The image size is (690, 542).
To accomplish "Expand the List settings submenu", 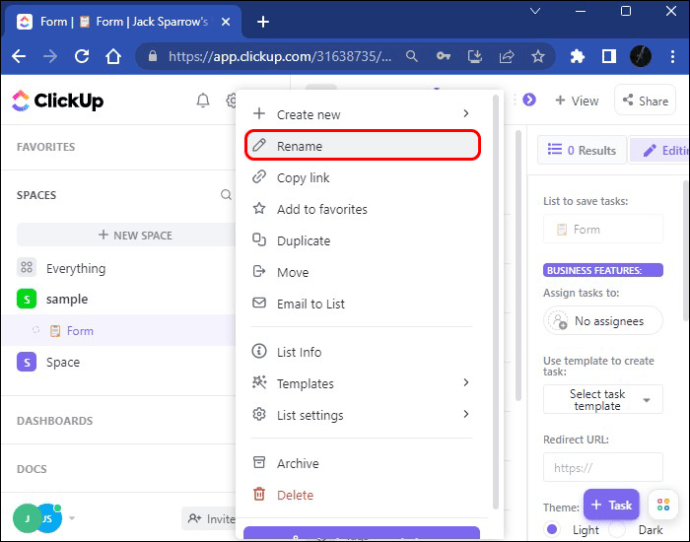I will [x=466, y=414].
